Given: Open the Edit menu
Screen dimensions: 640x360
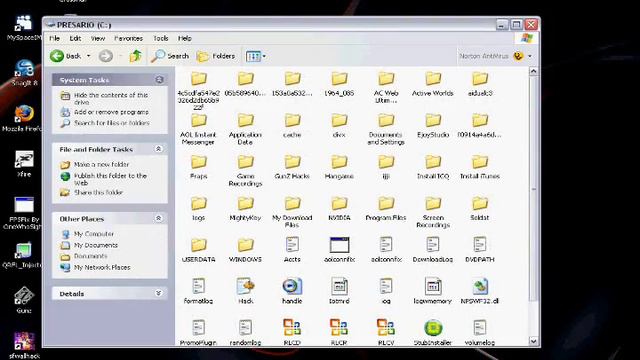Looking at the screenshot, I should tap(75, 38).
